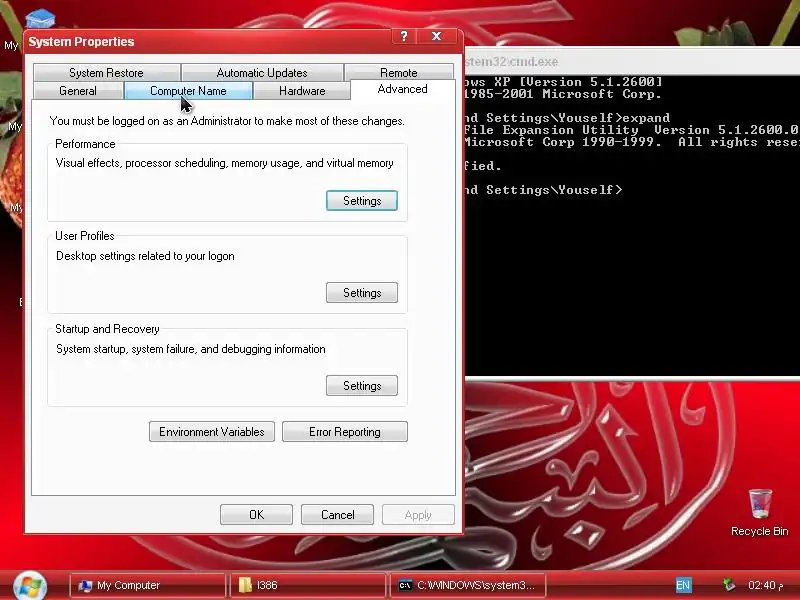800x600 pixels.
Task: Click the desktop icon above System Properties
Action: pos(40,19)
